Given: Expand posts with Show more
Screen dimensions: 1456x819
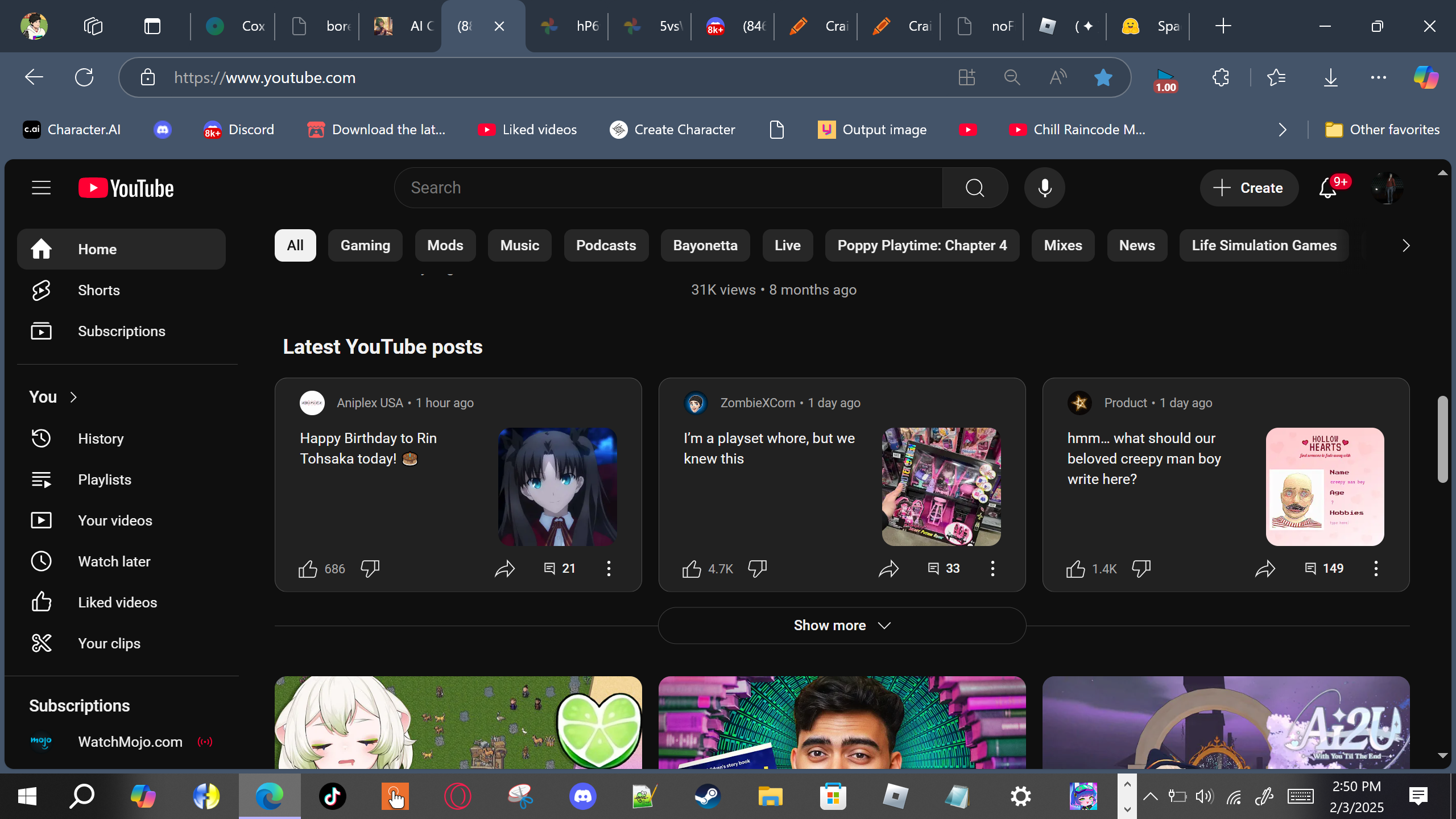Looking at the screenshot, I should tap(842, 626).
